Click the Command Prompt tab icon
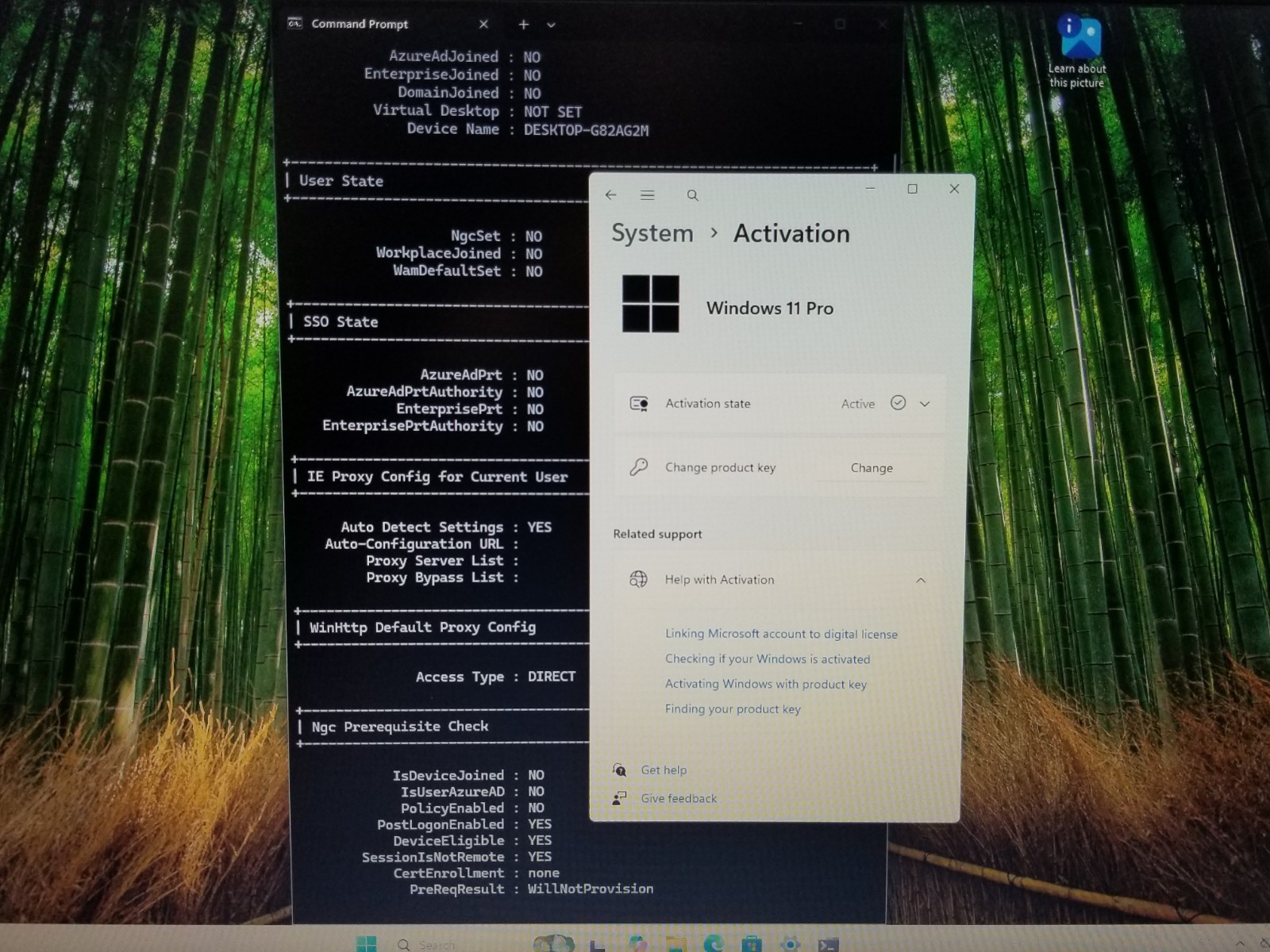The image size is (1270, 952). click(294, 24)
